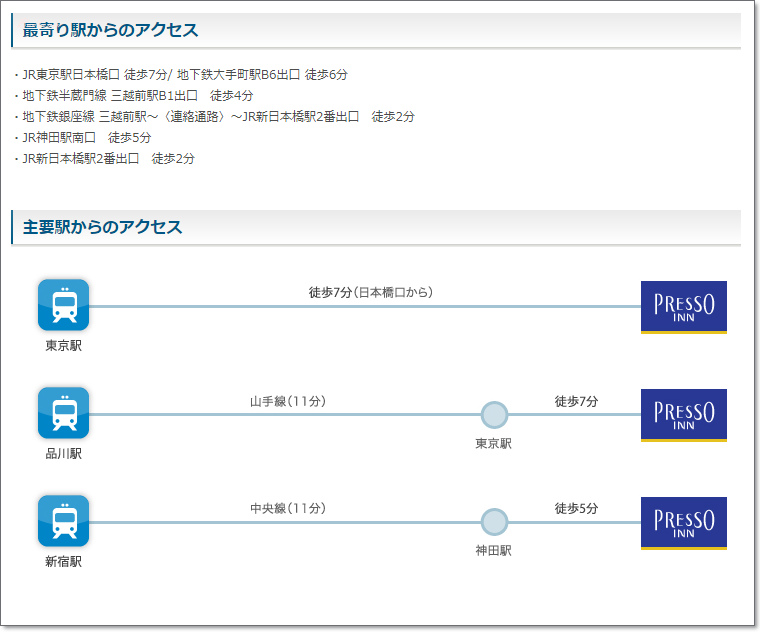
Task: Click the 東京駅 label under the first train icon
Action: (x=64, y=346)
